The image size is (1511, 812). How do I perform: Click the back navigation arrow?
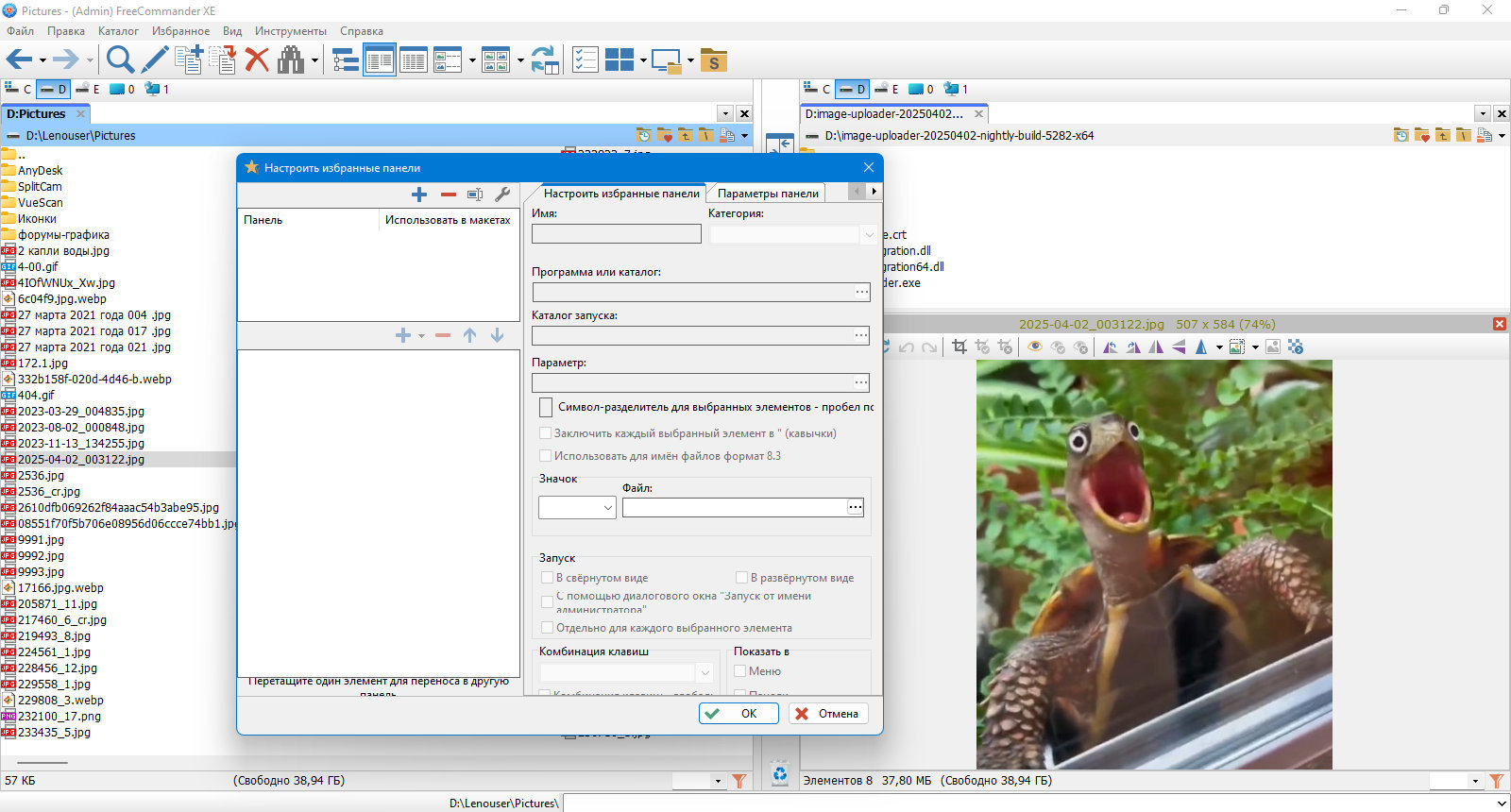pos(19,60)
